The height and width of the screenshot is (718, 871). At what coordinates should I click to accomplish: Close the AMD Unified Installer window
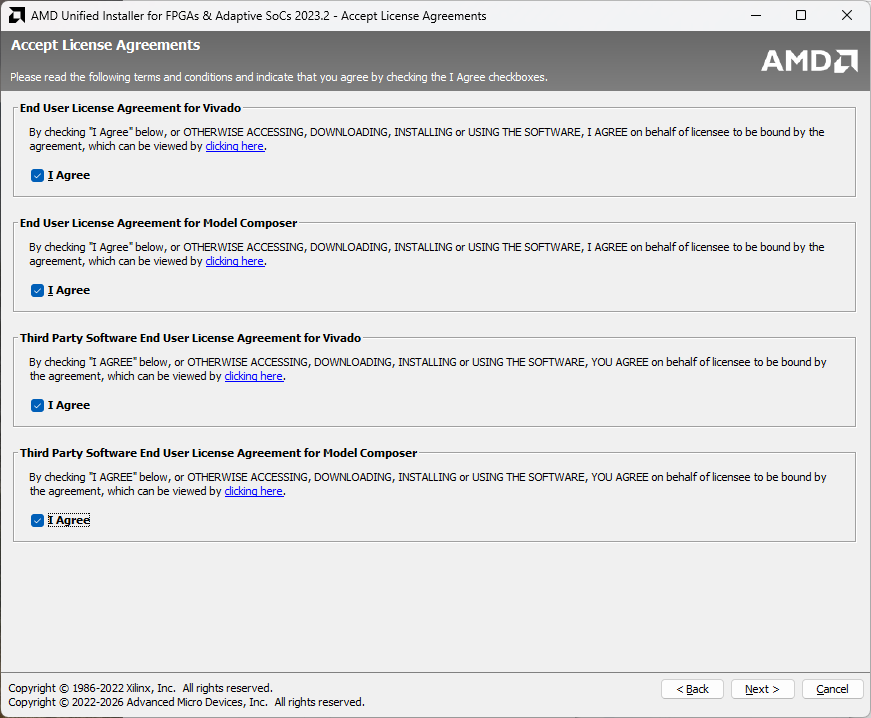click(847, 16)
